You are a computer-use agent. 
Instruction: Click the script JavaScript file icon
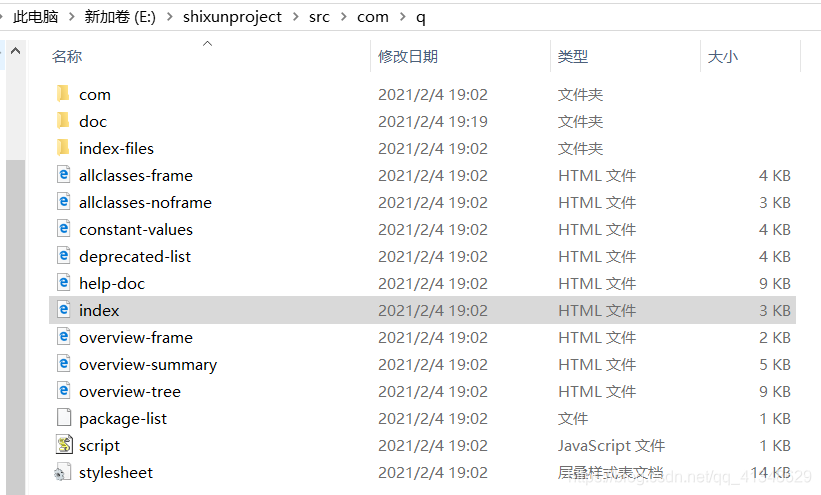coord(63,445)
